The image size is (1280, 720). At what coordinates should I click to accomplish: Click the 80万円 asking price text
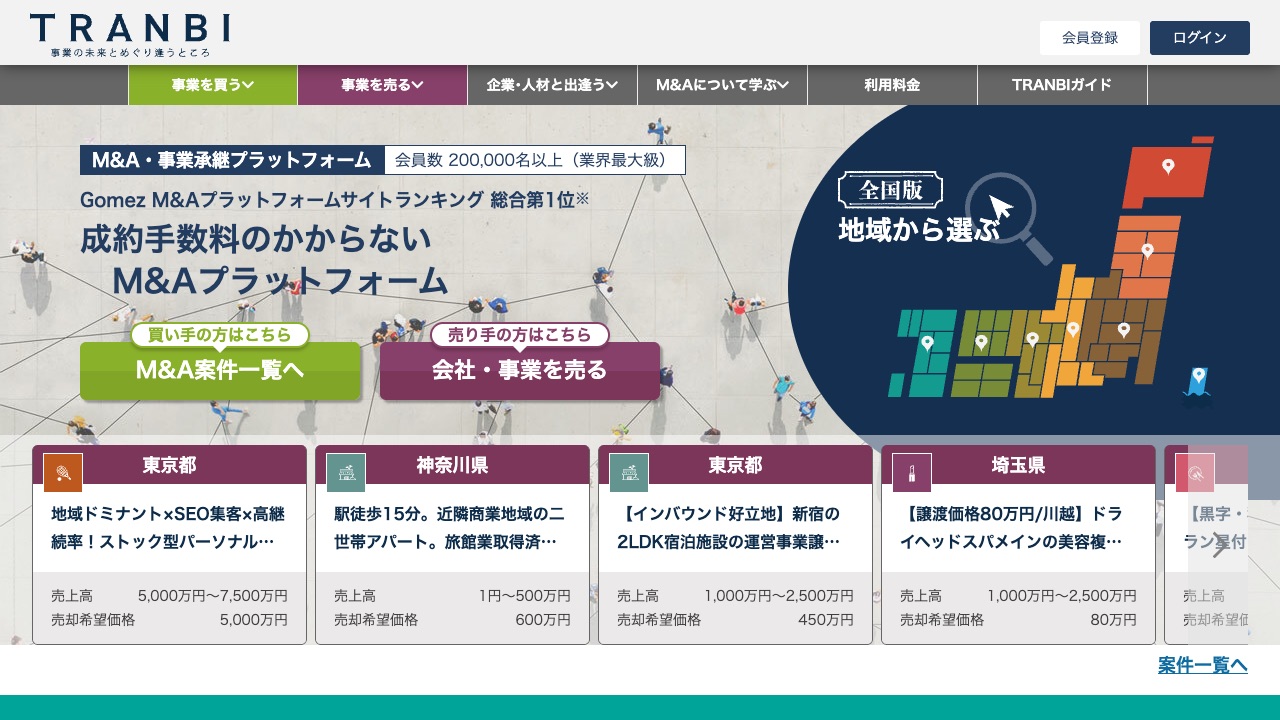tap(1113, 620)
